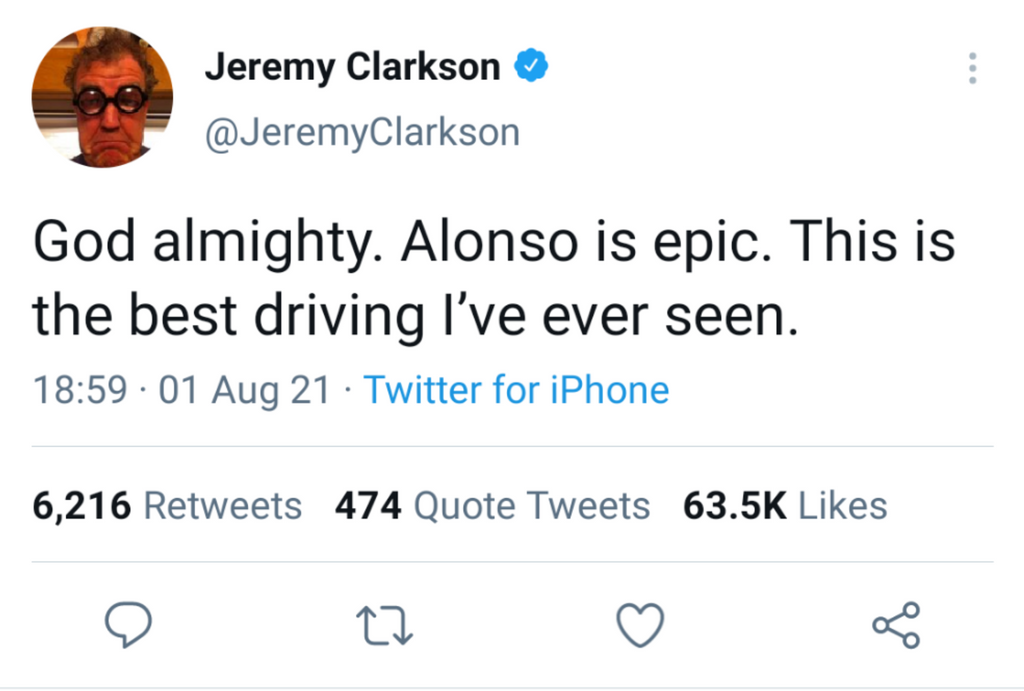Open the three-dot more options menu
Screen dimensions: 1024x691
pyautogui.click(x=971, y=68)
